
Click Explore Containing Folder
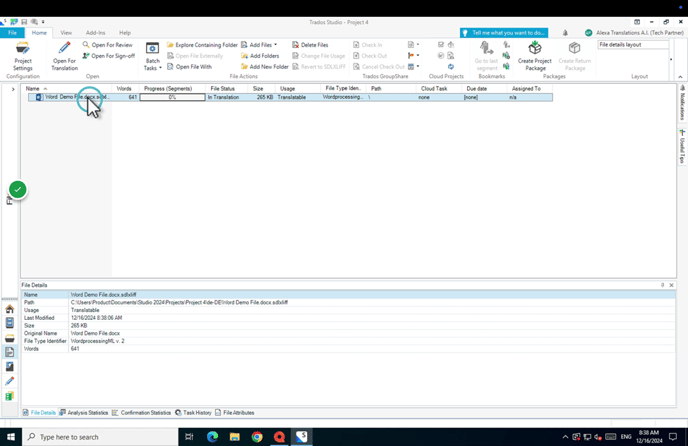(202, 45)
